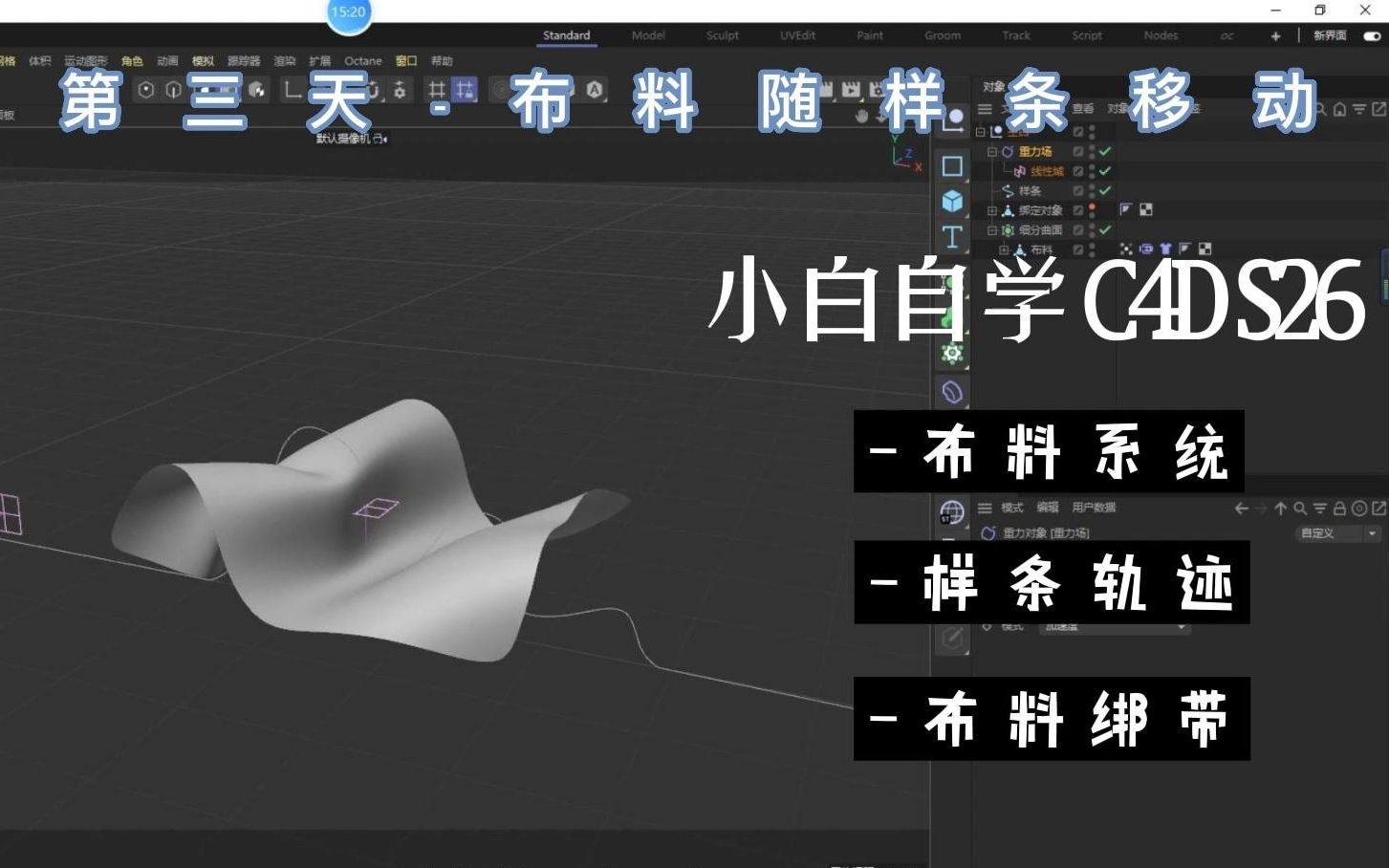1389x868 pixels.
Task: Toggle the red visibility dot on 绑定对象
Action: (x=1090, y=207)
